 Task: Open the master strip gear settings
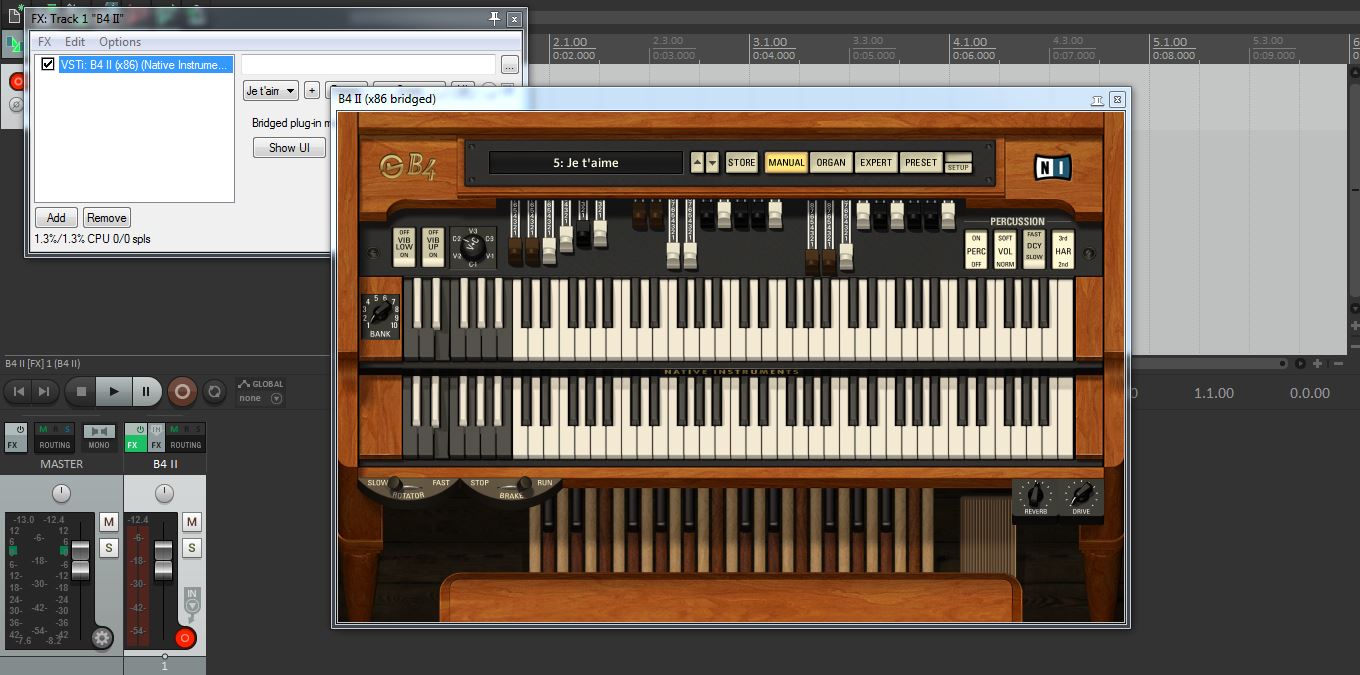[x=101, y=638]
